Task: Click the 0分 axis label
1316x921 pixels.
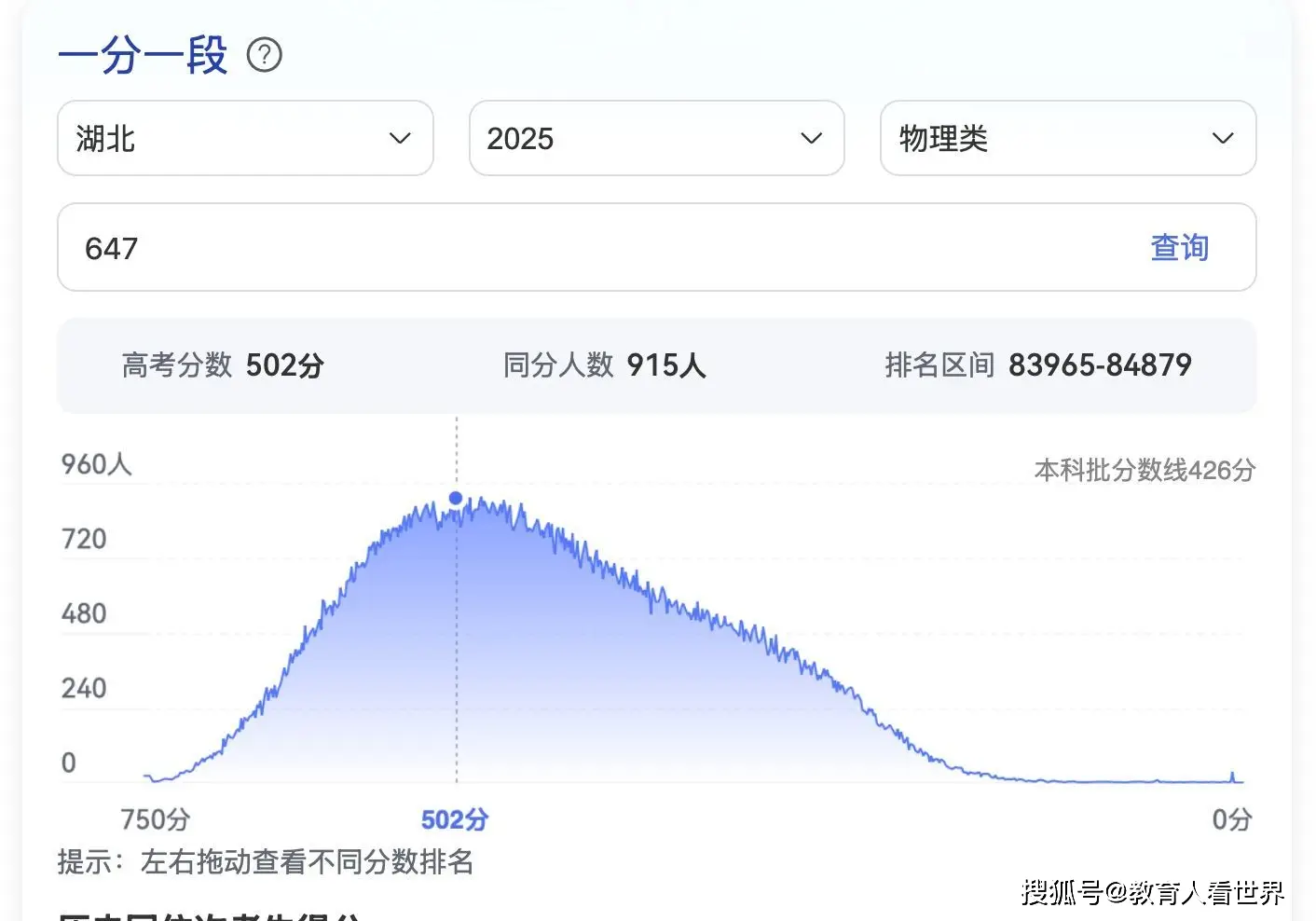Action: pyautogui.click(x=1231, y=819)
